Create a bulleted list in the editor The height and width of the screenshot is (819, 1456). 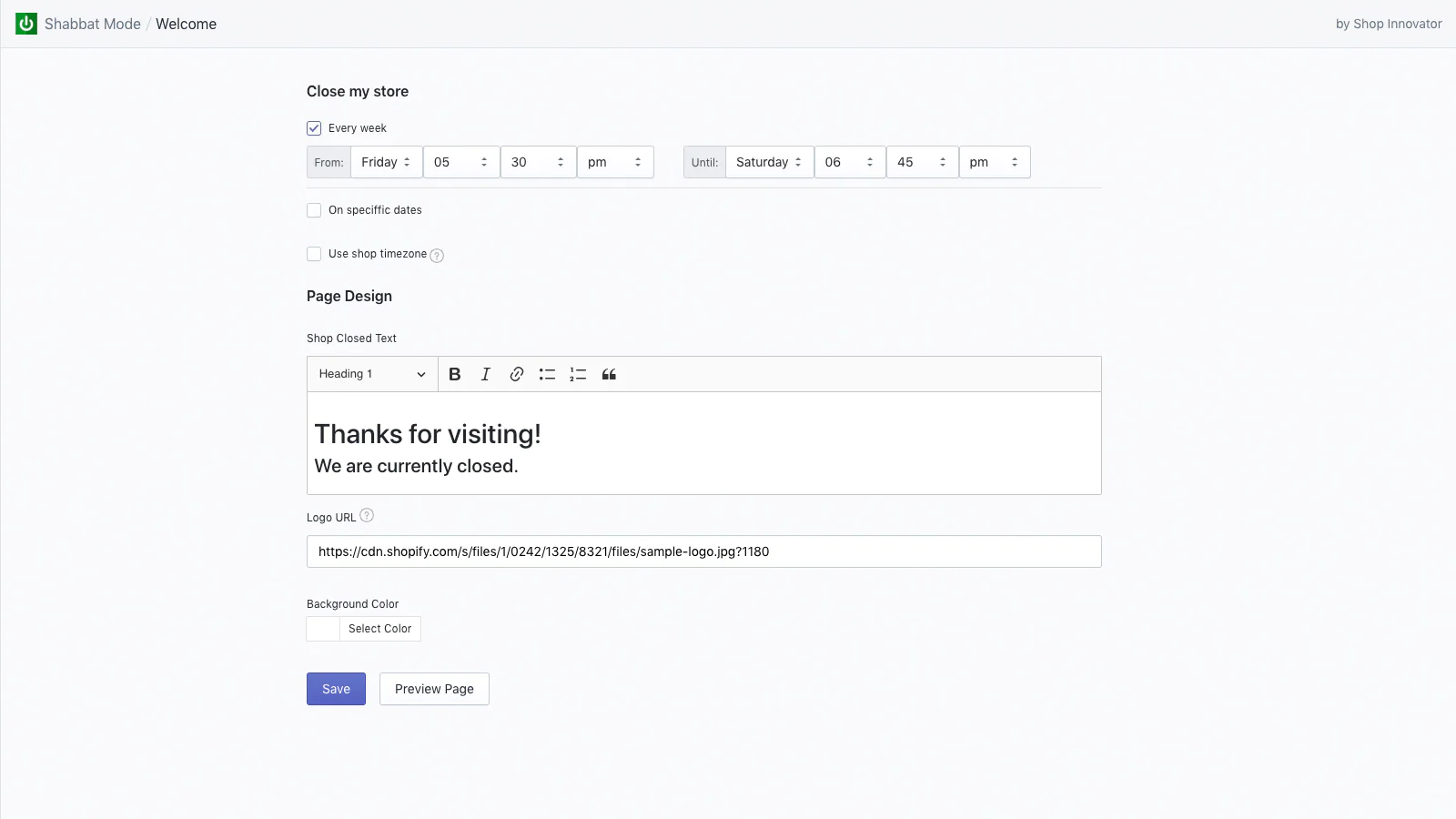[x=547, y=374]
